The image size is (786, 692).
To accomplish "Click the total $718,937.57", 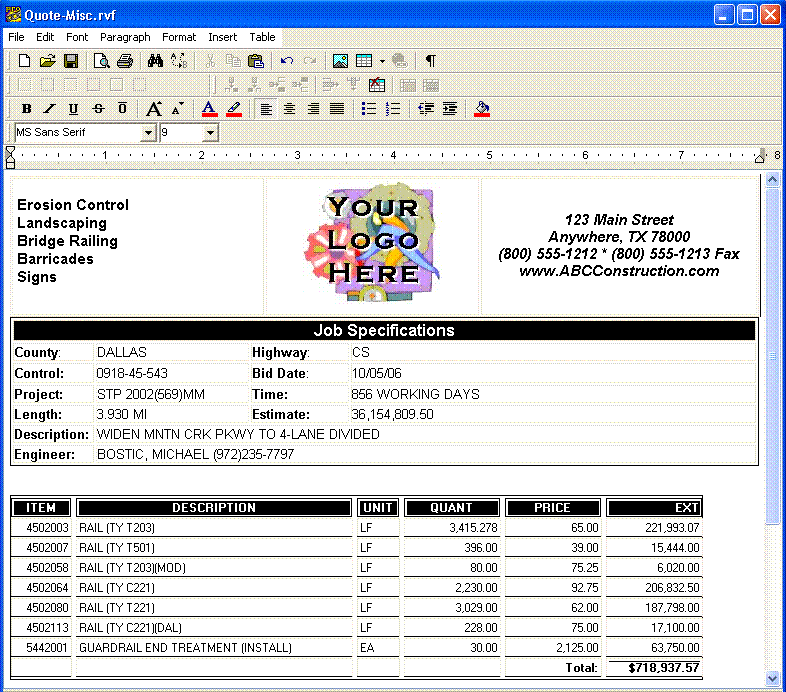I will tap(663, 667).
